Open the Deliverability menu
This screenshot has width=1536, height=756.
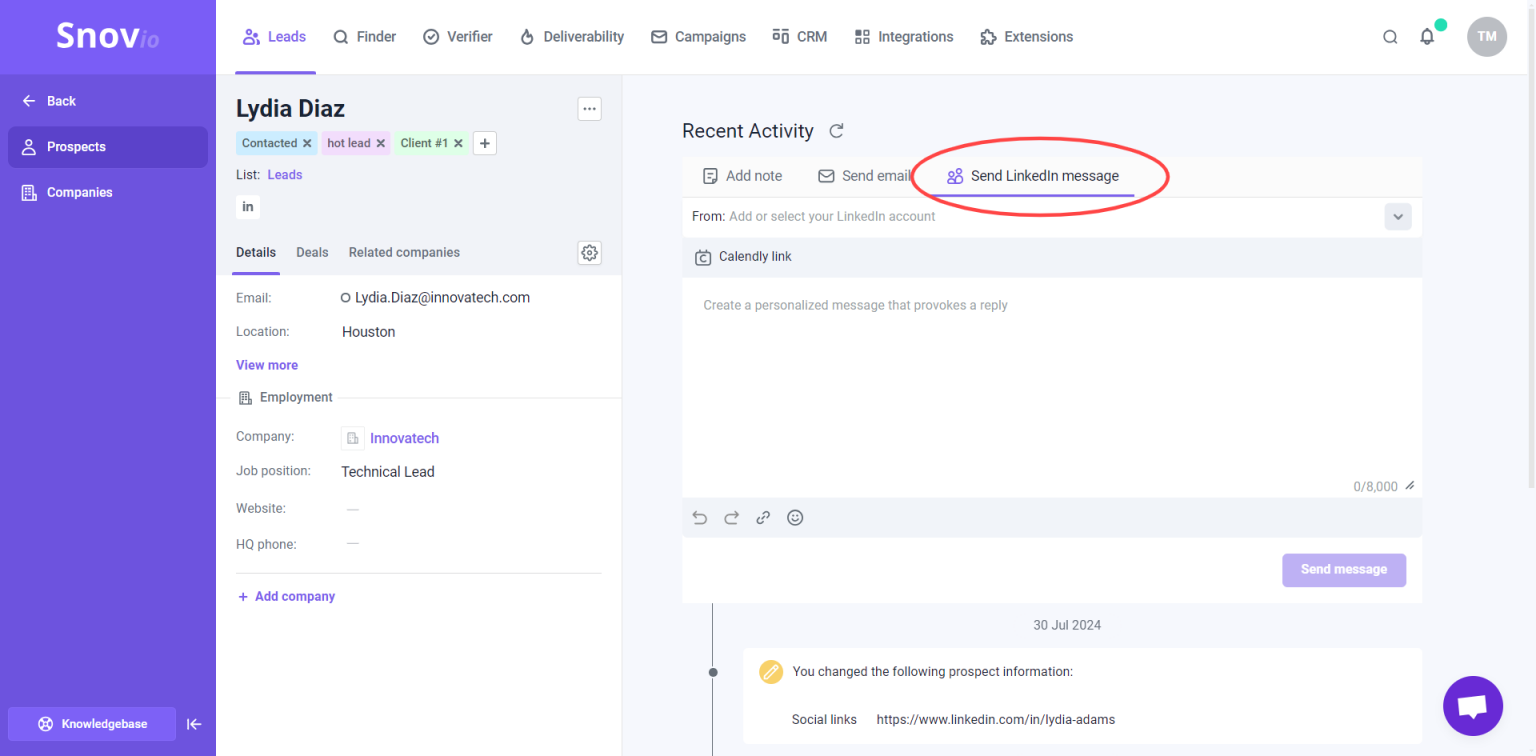tap(572, 37)
